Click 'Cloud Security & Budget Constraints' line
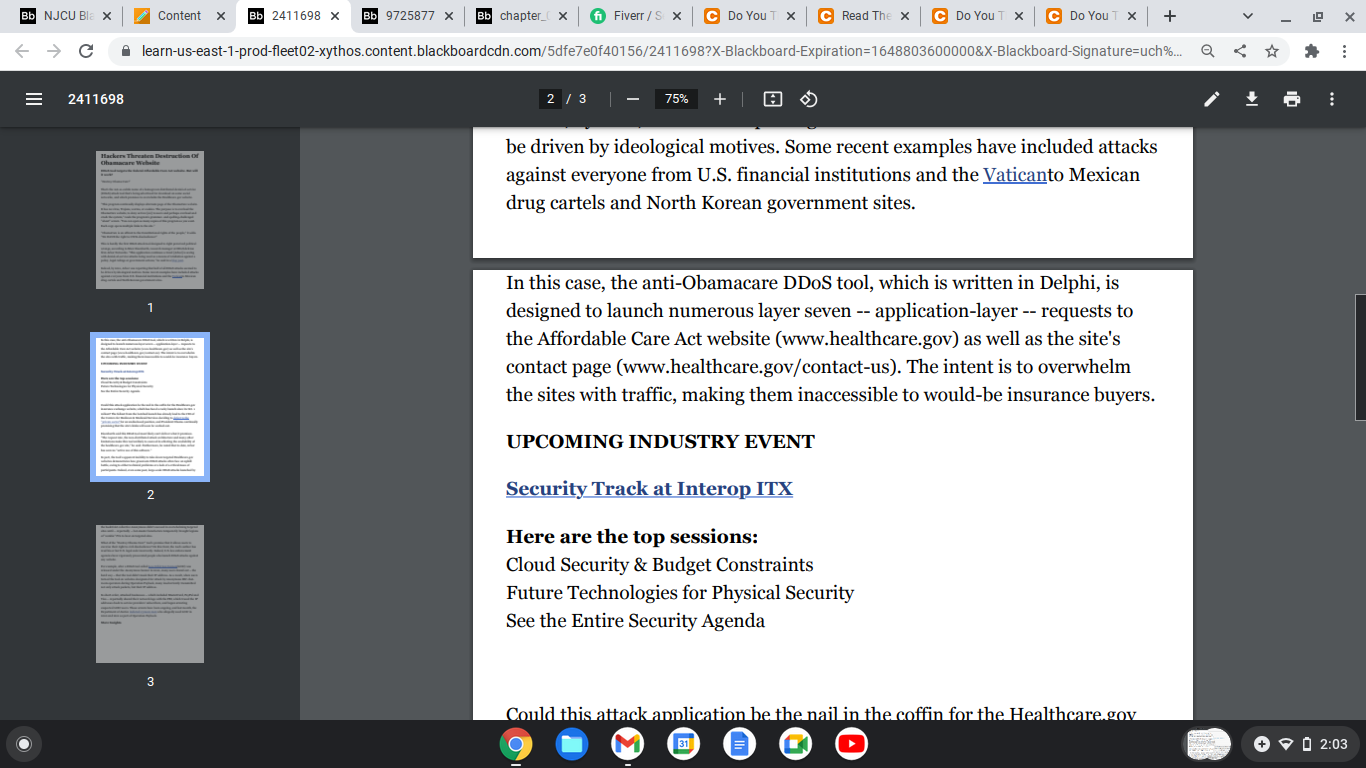 pyautogui.click(x=660, y=565)
